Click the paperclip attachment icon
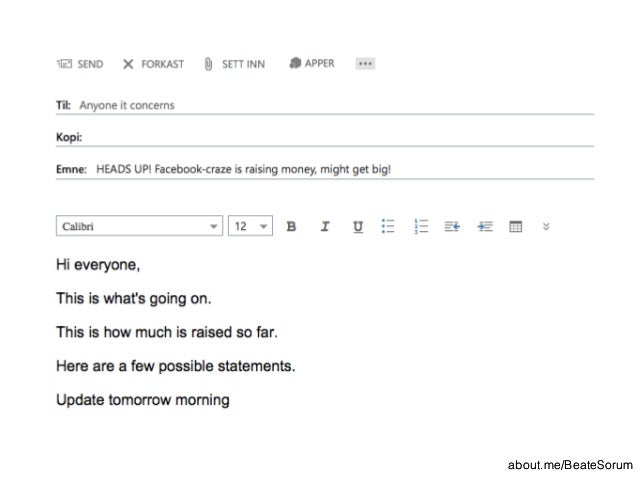Image resolution: width=638 pixels, height=479 pixels. pos(208,64)
